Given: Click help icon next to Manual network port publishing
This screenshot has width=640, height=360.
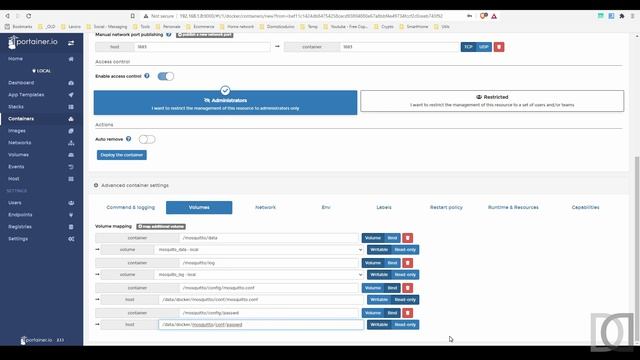Looking at the screenshot, I should pyautogui.click(x=169, y=35).
